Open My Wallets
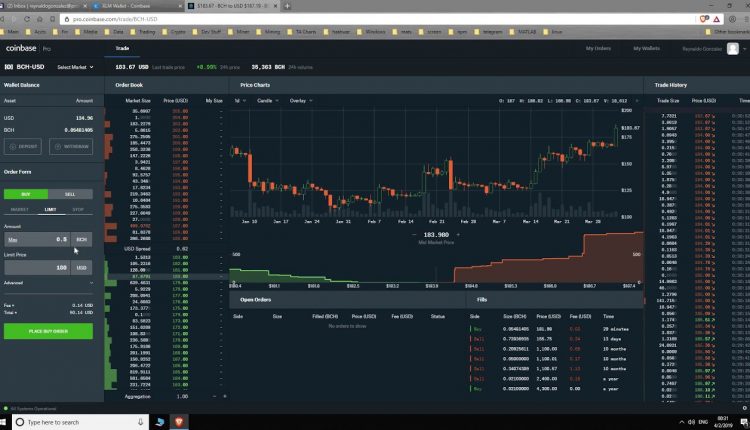 pos(646,48)
